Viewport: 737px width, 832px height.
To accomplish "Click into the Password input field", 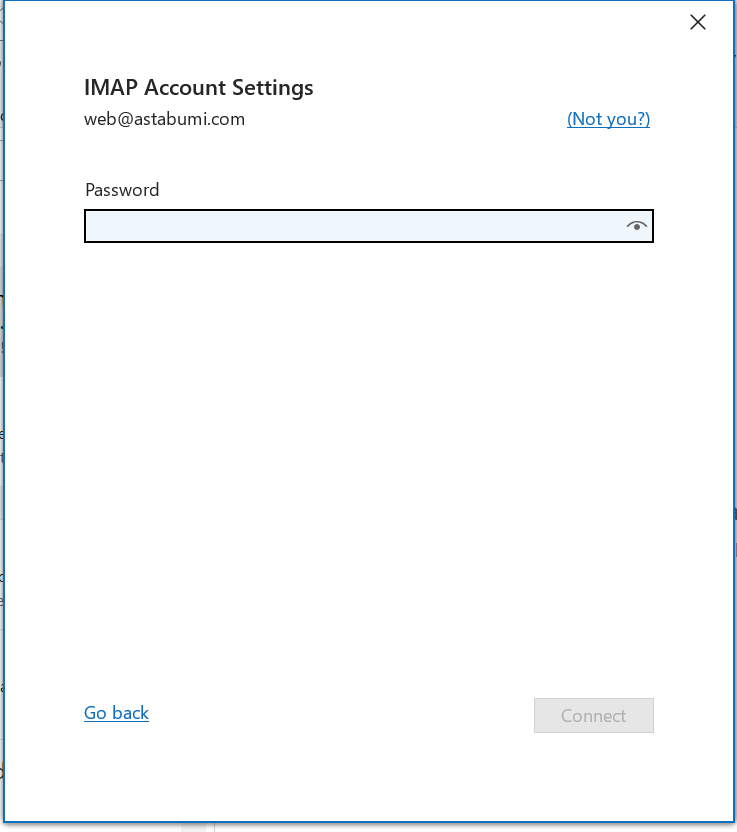I will tap(350, 227).
